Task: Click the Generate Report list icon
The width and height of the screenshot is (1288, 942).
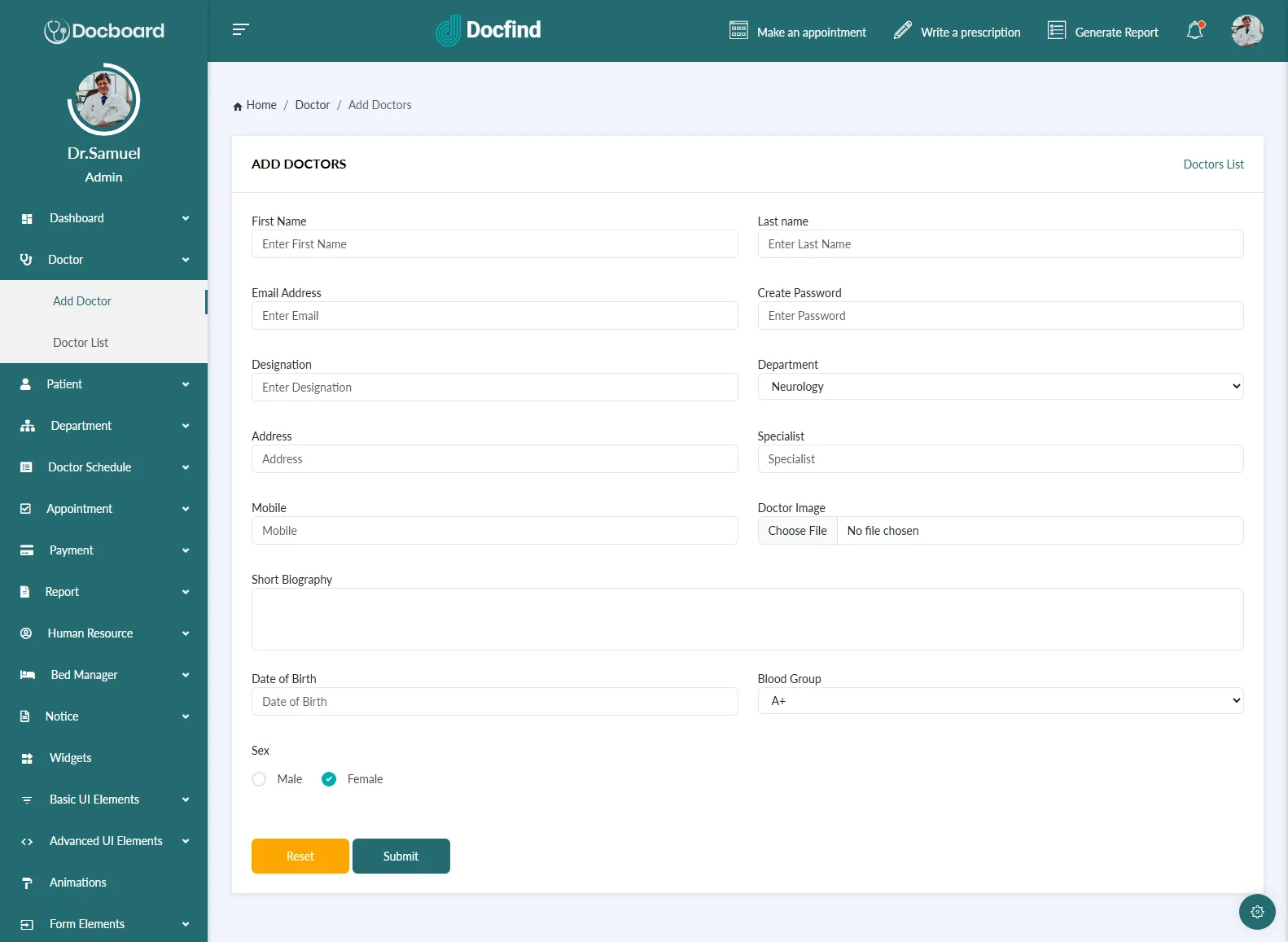Action: pos(1056,31)
